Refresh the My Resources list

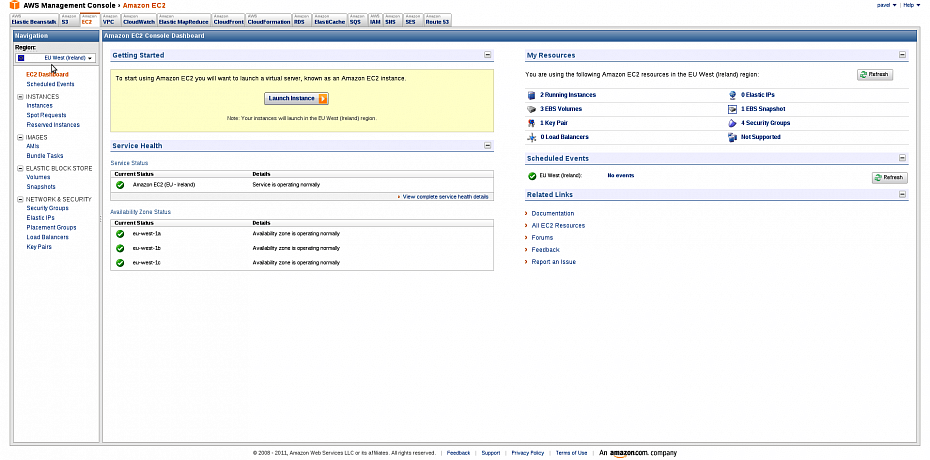[874, 75]
